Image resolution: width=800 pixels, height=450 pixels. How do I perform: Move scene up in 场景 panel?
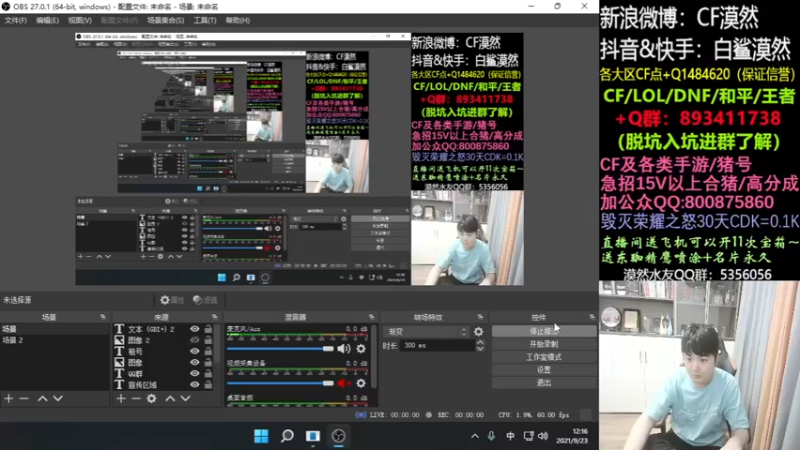42,398
